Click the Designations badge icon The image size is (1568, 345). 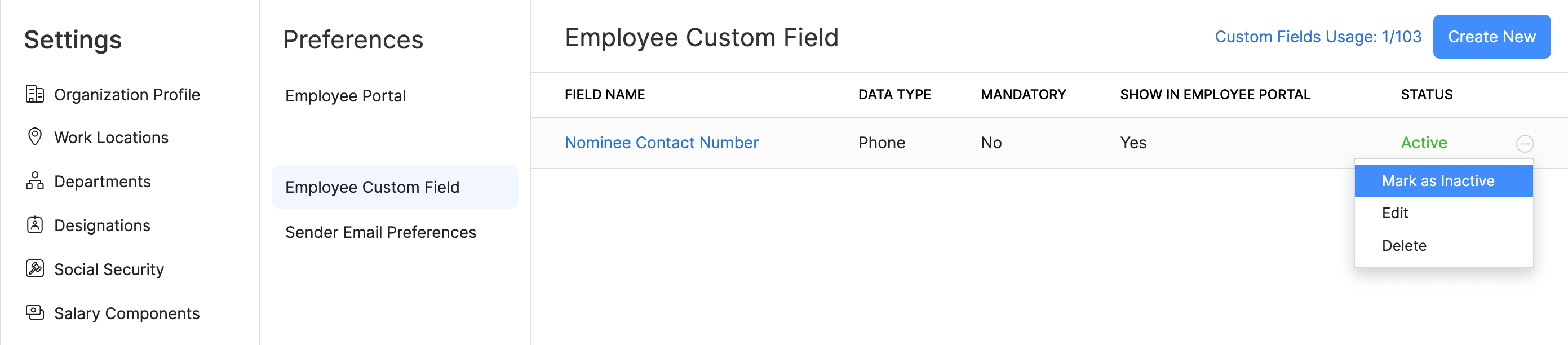point(35,225)
